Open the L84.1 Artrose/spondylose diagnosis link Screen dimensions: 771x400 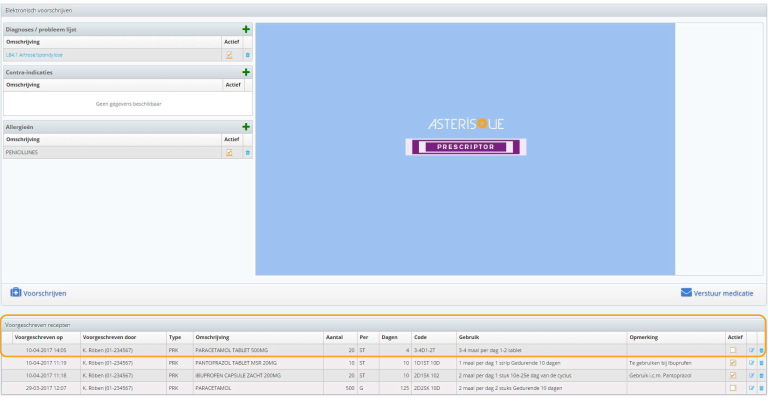(x=34, y=55)
